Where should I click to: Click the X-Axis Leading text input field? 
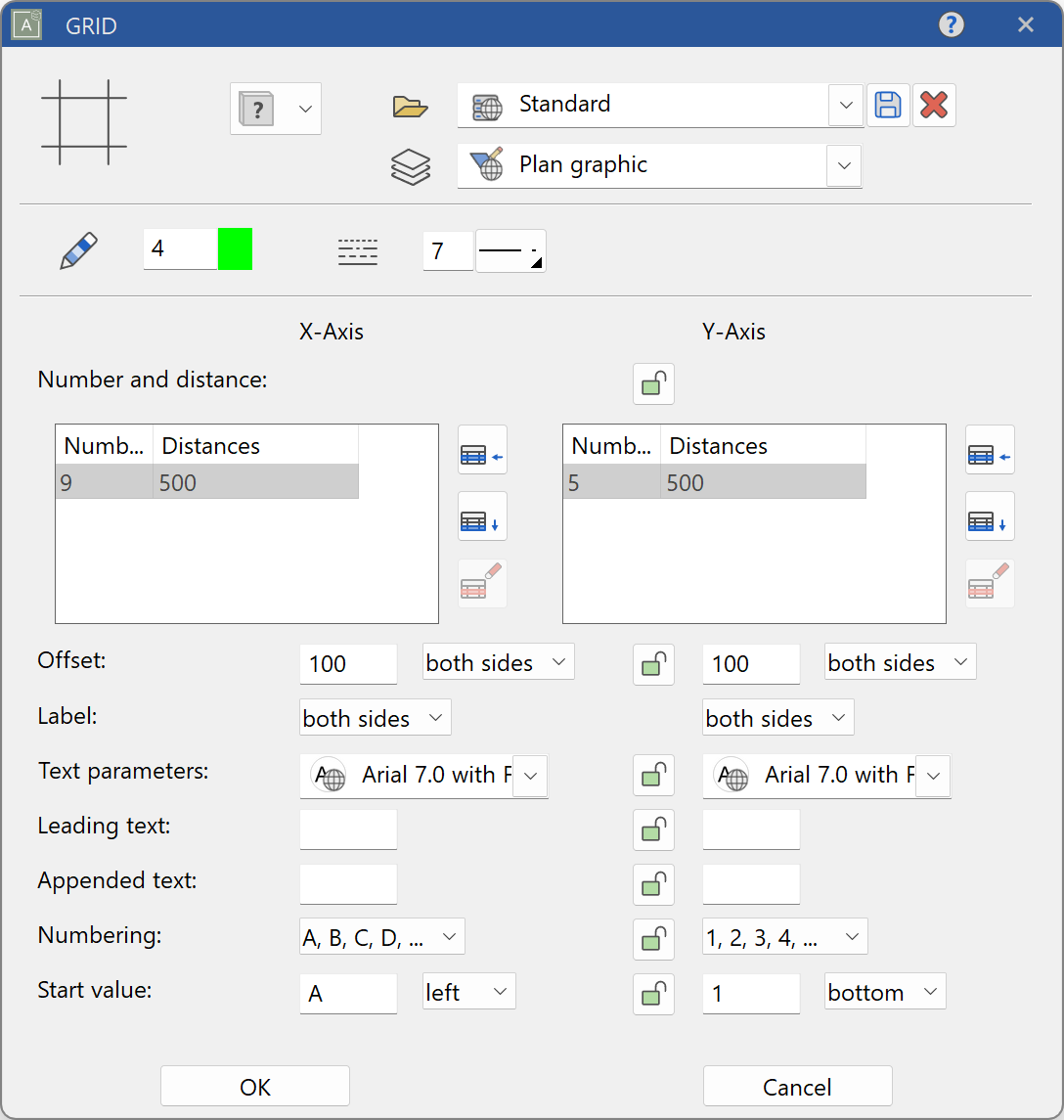point(348,829)
